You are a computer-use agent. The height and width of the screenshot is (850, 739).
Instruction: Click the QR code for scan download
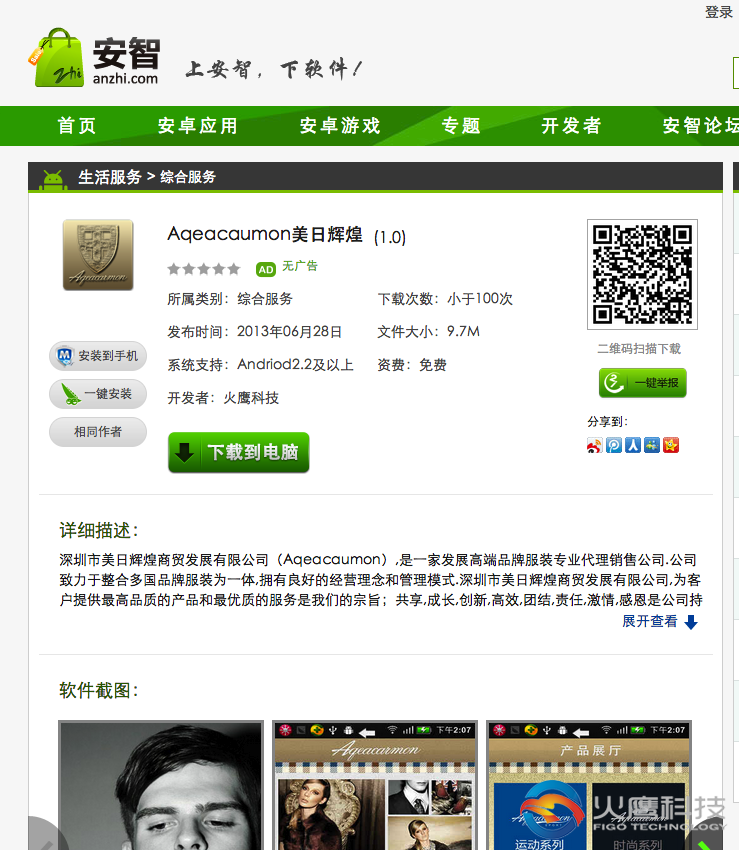(642, 274)
